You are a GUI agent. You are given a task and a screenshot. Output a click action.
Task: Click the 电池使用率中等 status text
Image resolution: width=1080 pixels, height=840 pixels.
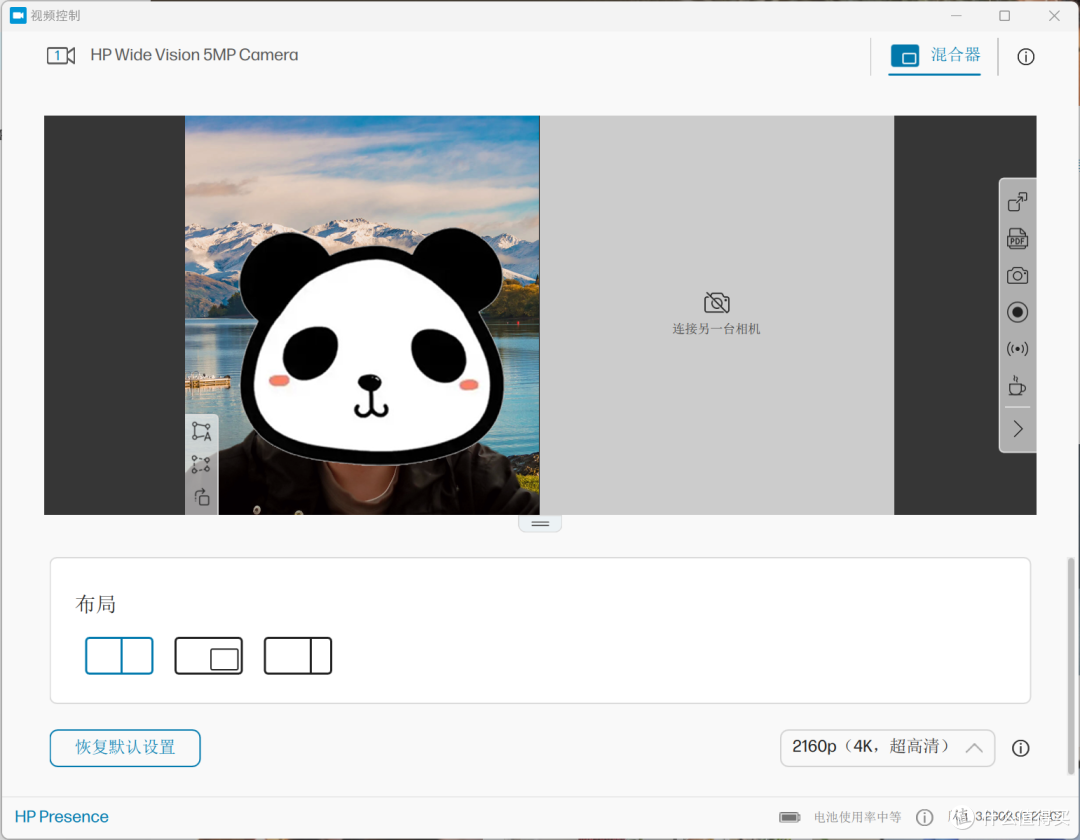pos(858,817)
